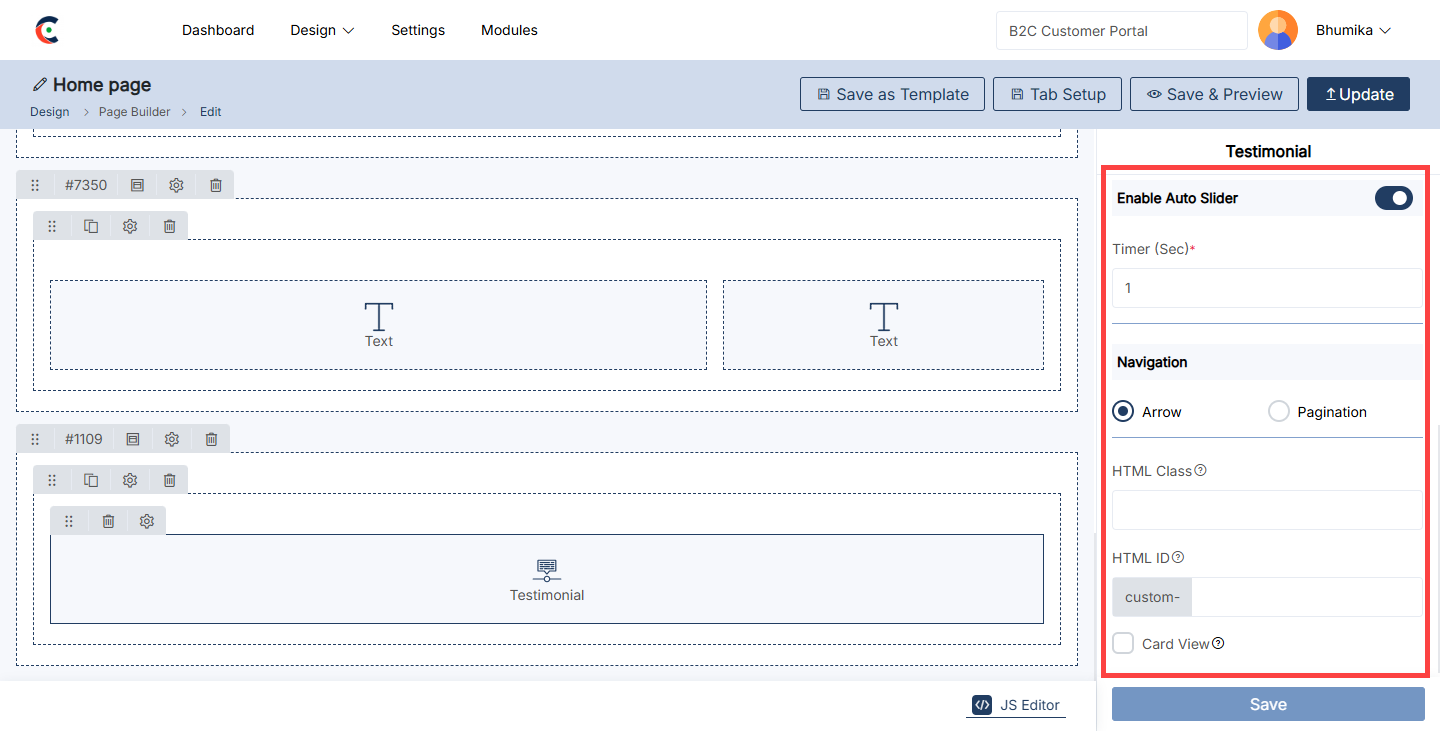This screenshot has width=1440, height=731.
Task: Click Save & Preview button
Action: (1214, 94)
